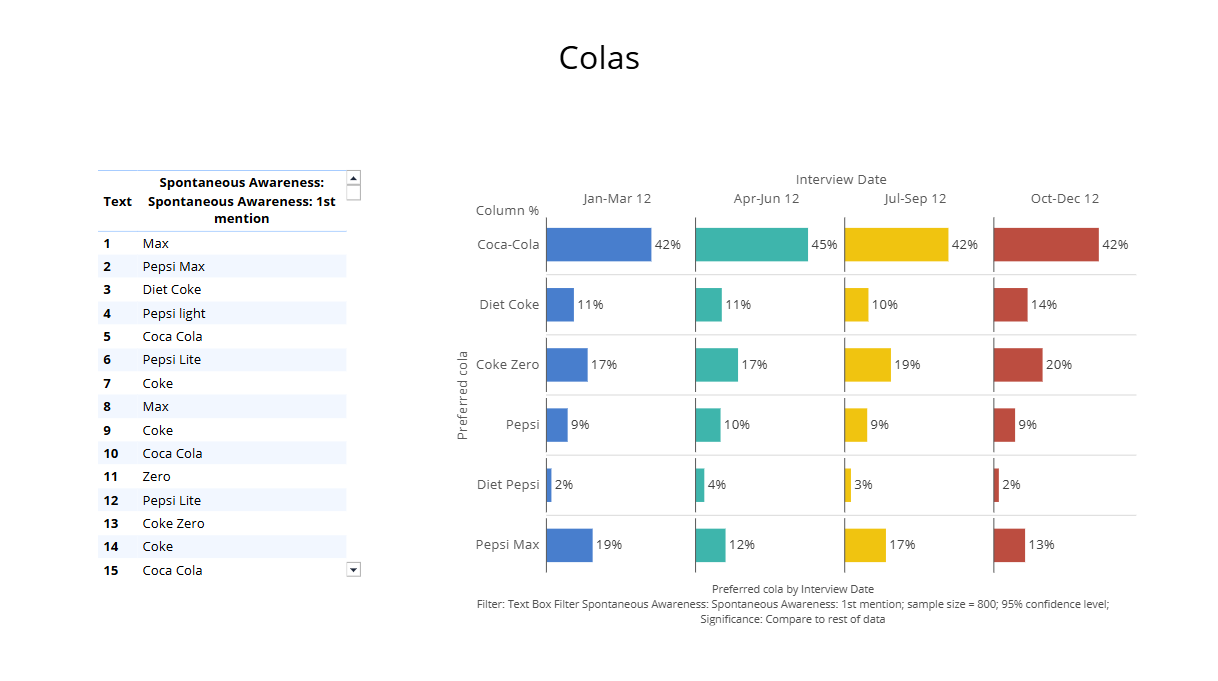This screenshot has height=681, width=1218.
Task: Click the Interview Date chart heading
Action: 840,180
